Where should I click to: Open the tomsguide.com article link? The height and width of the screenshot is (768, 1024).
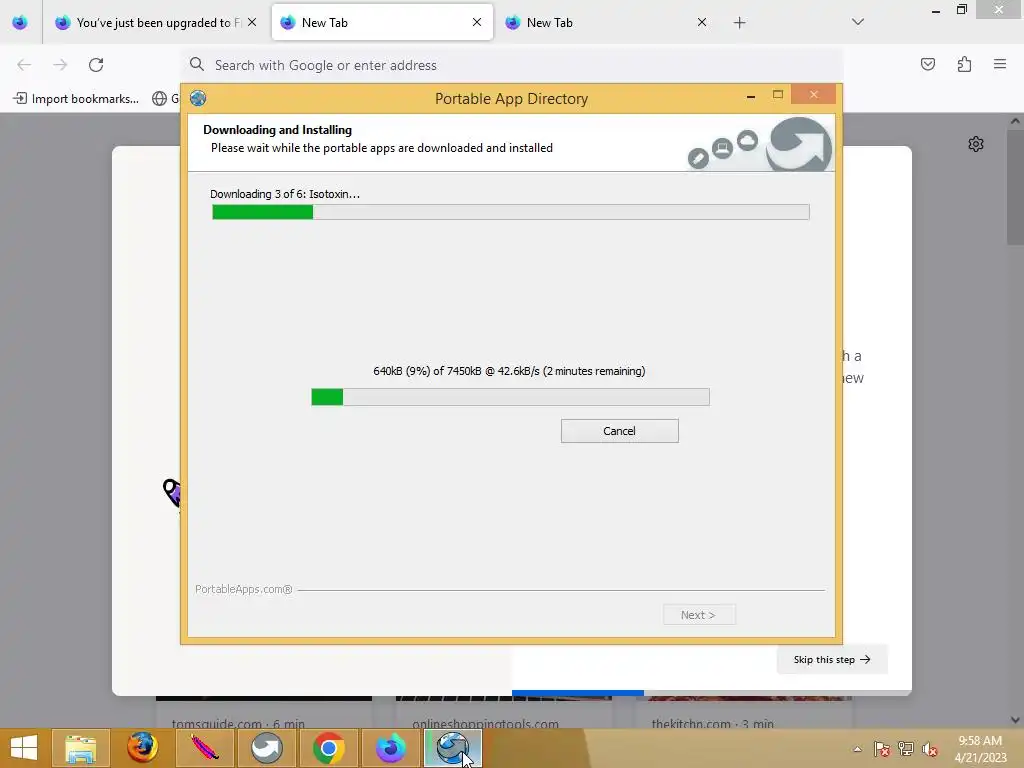(x=238, y=724)
